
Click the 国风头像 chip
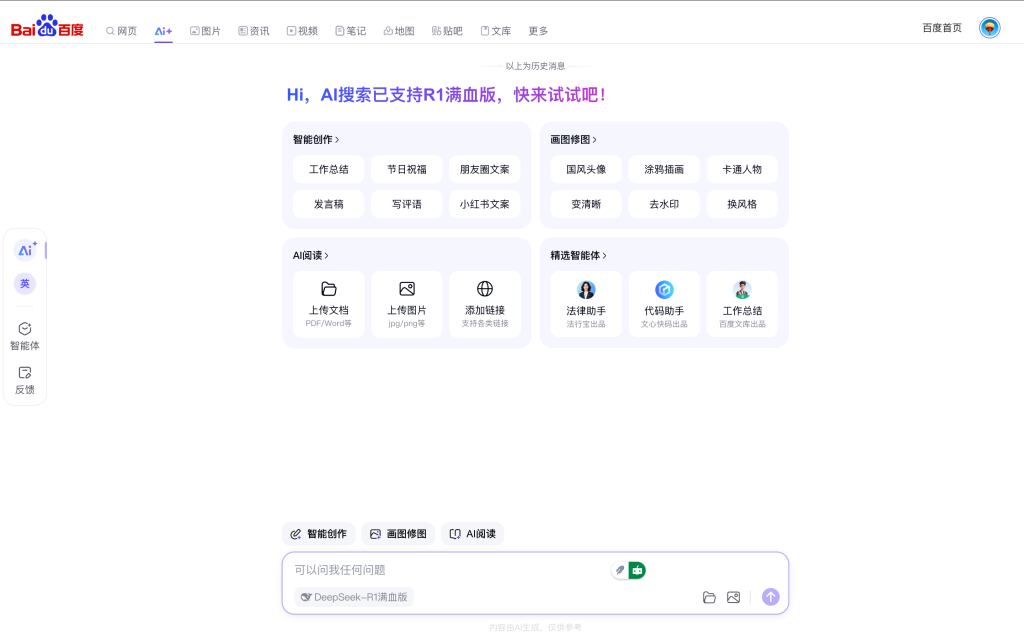click(586, 169)
